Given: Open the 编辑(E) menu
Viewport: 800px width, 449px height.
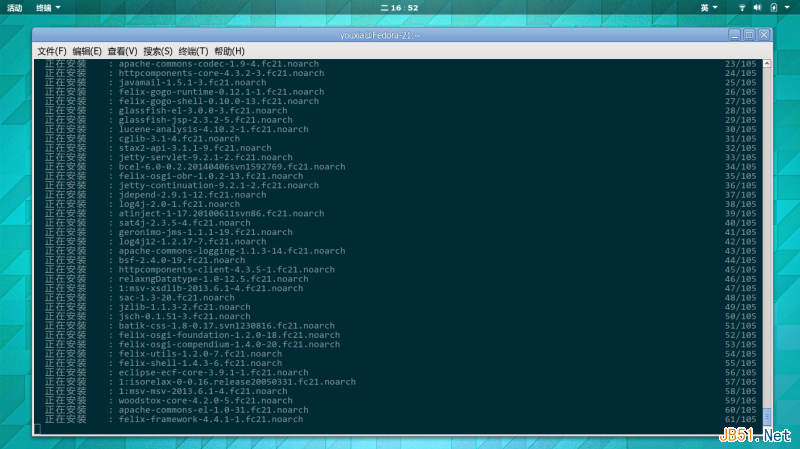Looking at the screenshot, I should click(x=87, y=51).
